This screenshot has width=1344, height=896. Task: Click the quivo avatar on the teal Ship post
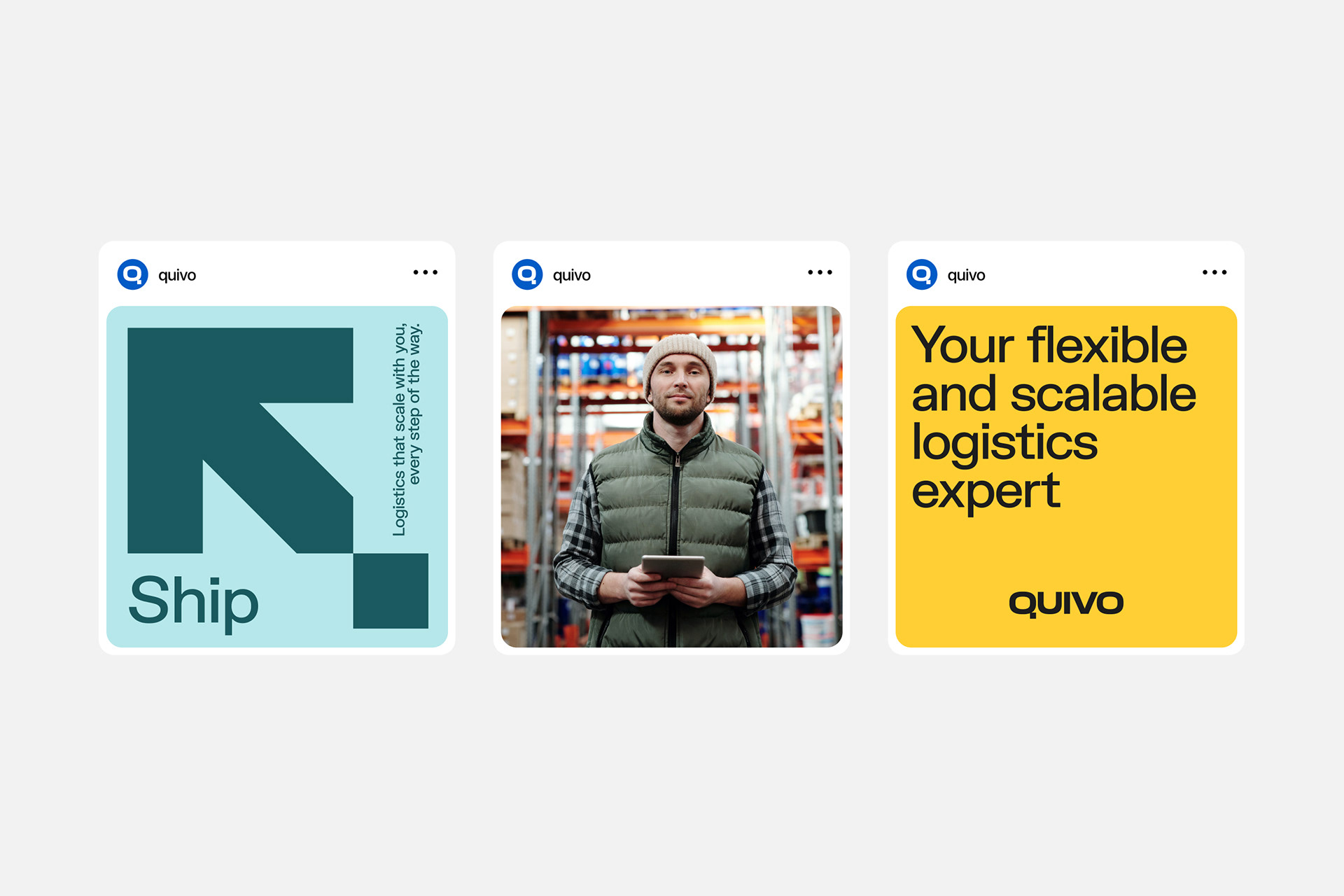(132, 274)
